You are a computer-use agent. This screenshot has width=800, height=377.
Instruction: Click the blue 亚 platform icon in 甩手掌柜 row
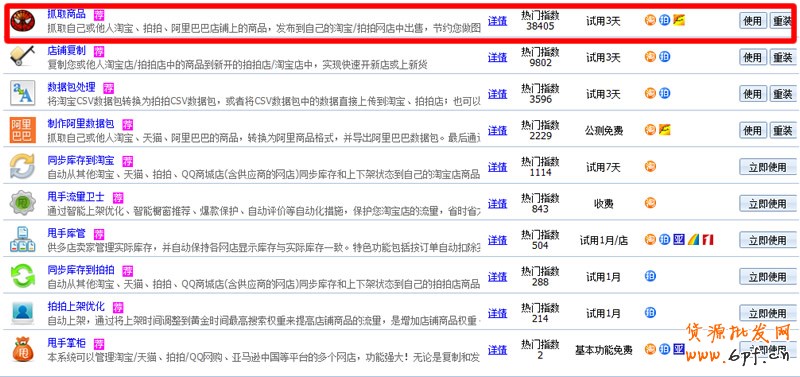(679, 349)
